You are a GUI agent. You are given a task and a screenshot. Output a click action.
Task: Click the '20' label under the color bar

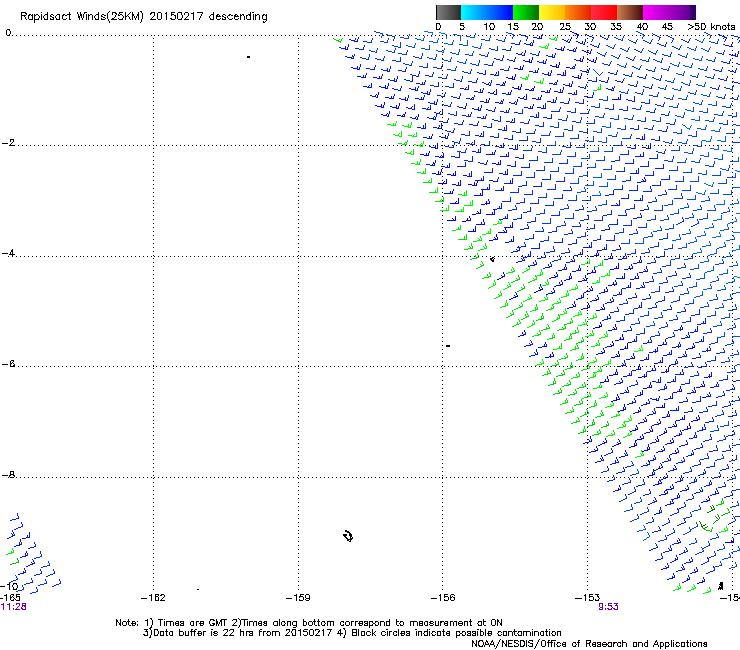pos(537,27)
